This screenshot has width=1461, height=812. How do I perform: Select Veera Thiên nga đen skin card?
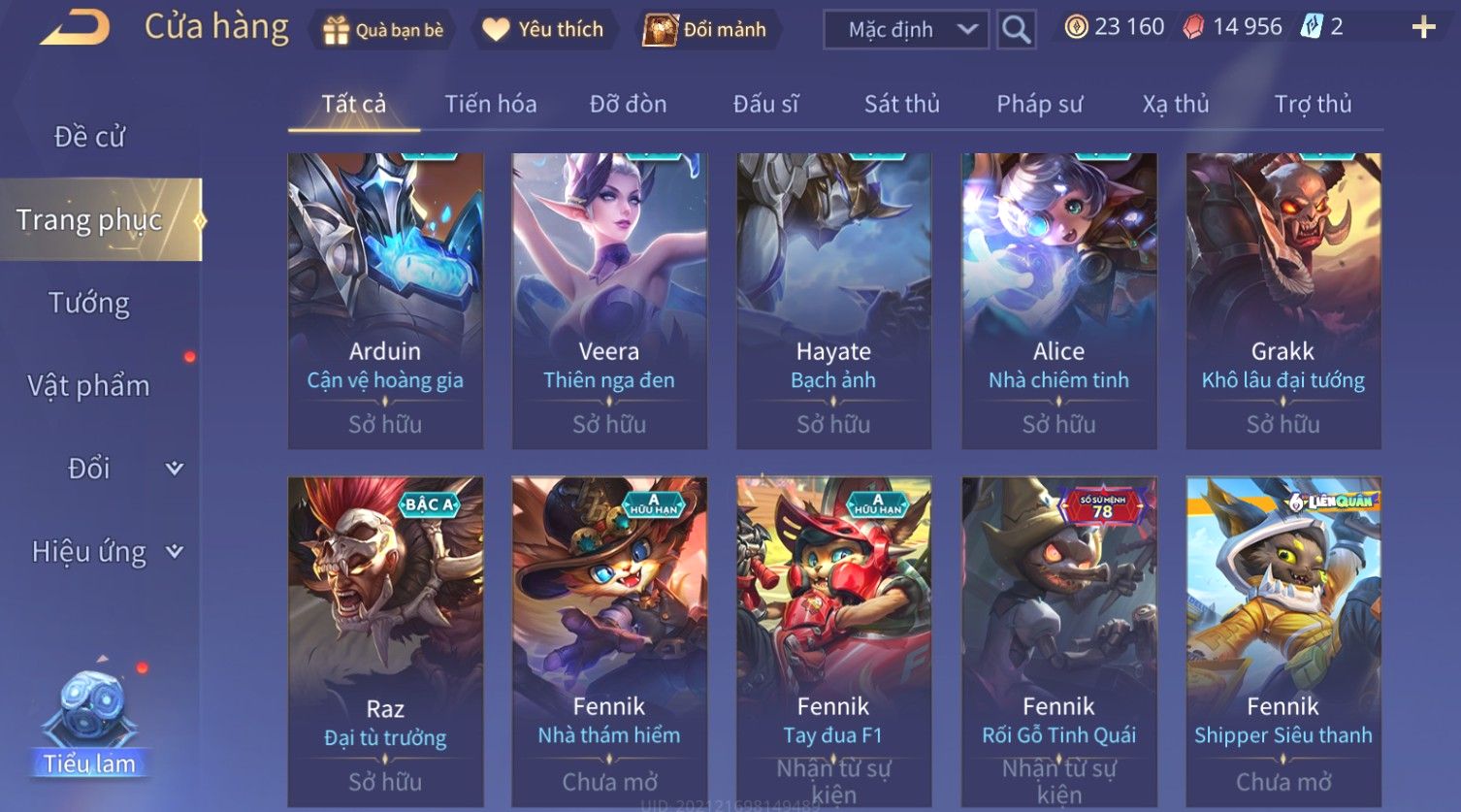609,301
